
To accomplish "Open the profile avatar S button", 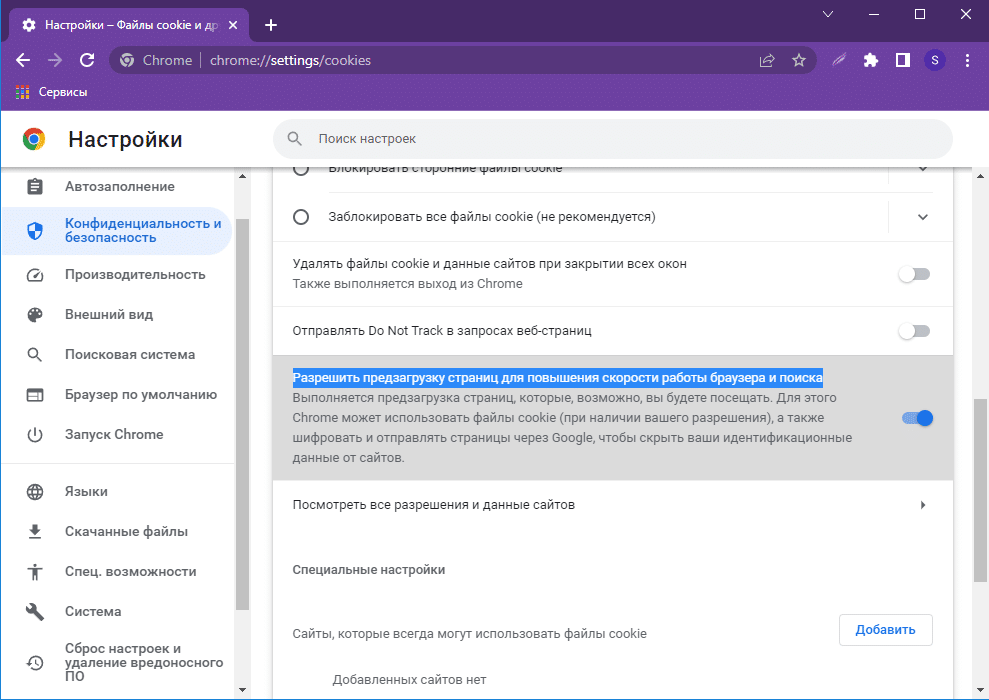I will [x=935, y=60].
